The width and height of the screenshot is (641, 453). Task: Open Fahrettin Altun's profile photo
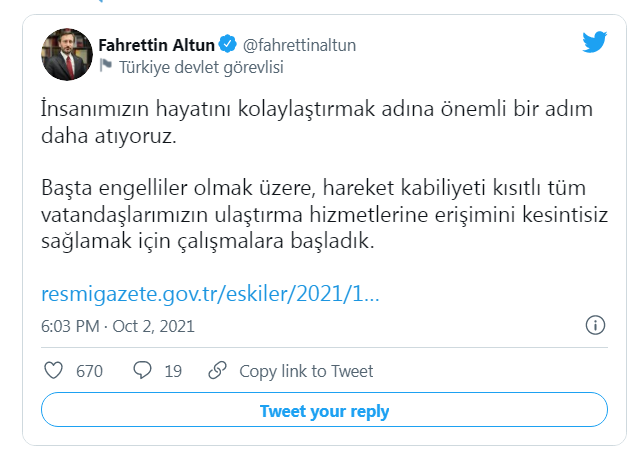(67, 55)
